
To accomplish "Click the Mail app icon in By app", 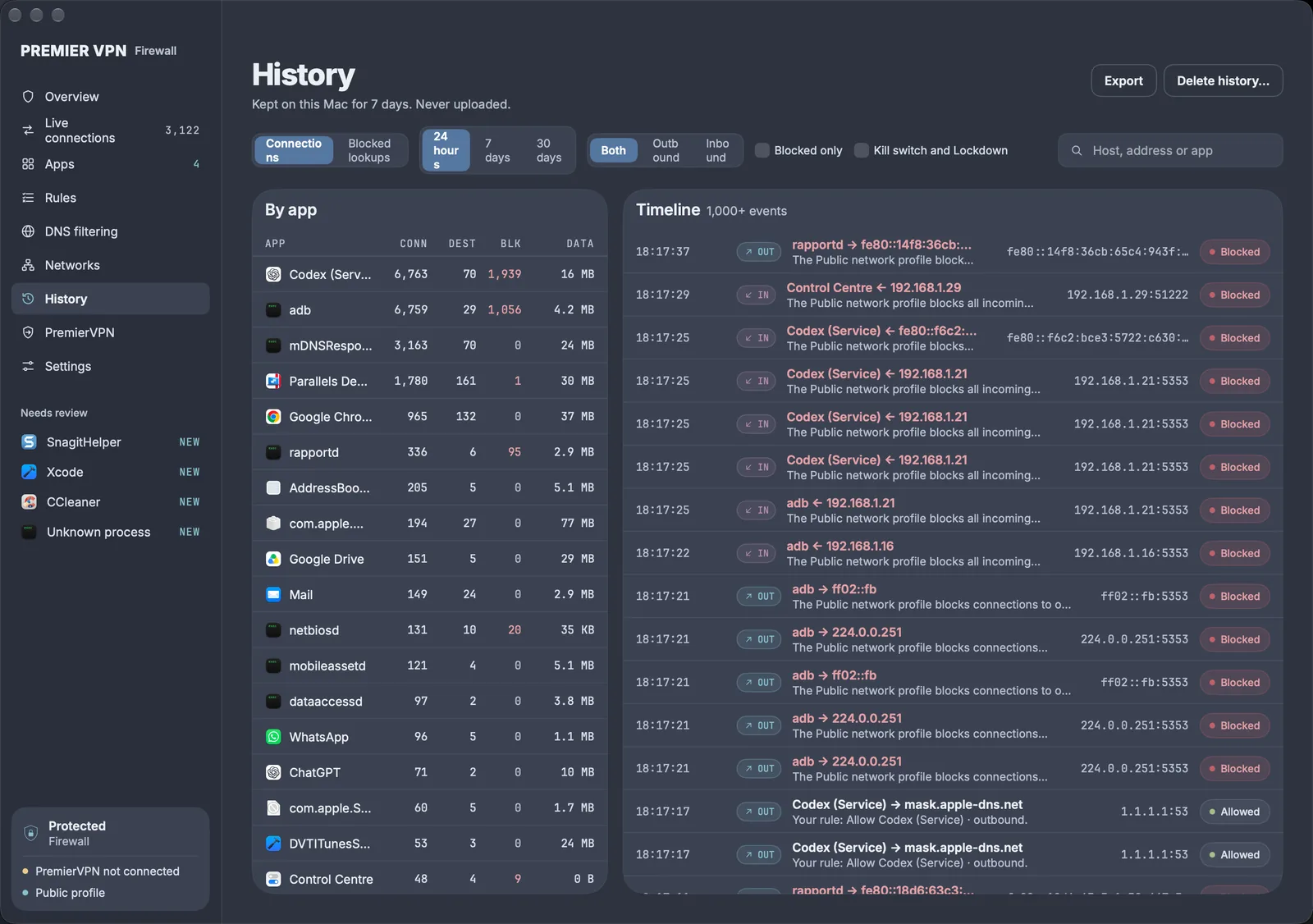I will [273, 595].
